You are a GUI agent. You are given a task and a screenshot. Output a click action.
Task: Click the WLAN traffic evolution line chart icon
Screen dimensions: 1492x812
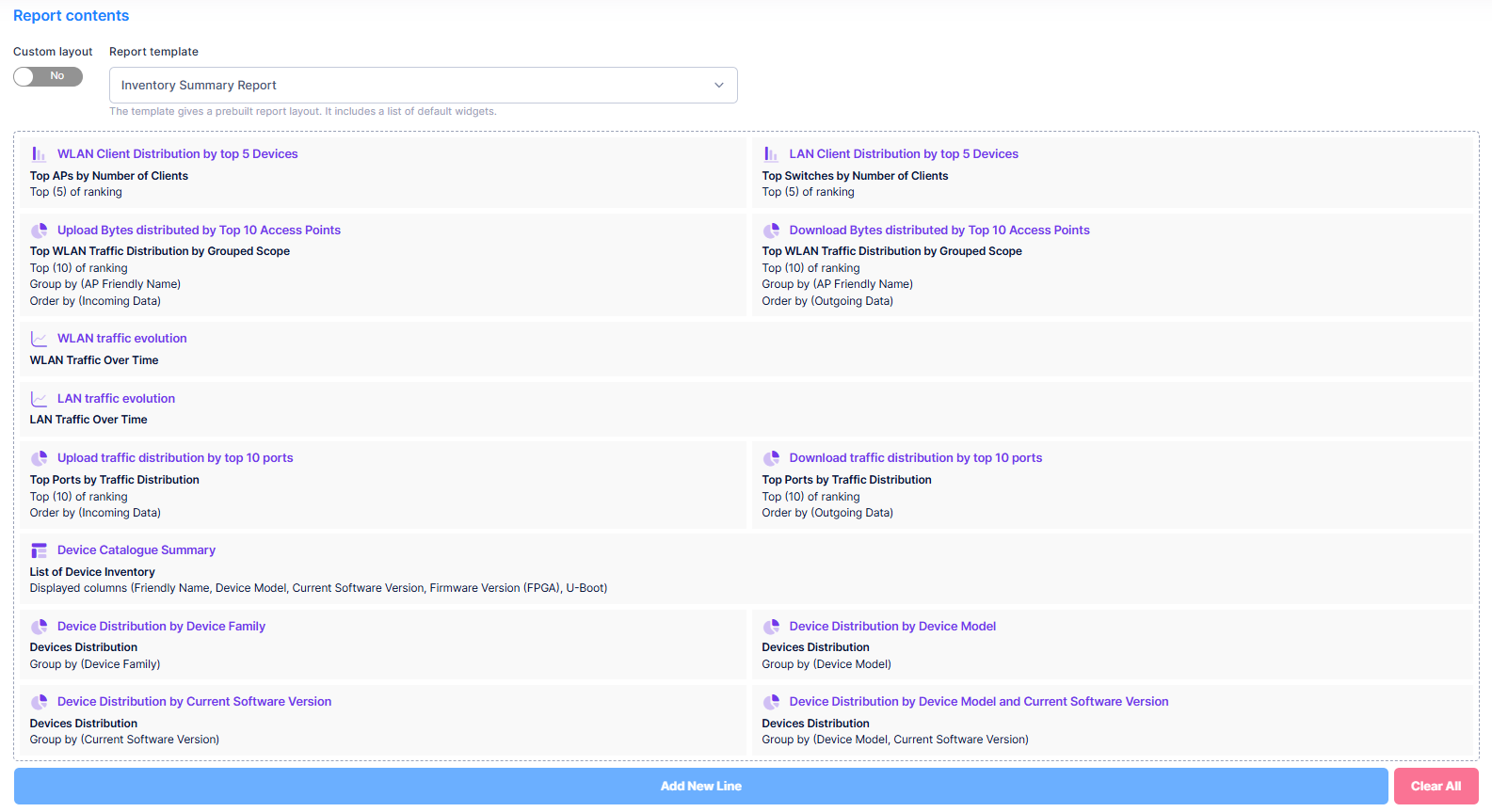(x=39, y=339)
